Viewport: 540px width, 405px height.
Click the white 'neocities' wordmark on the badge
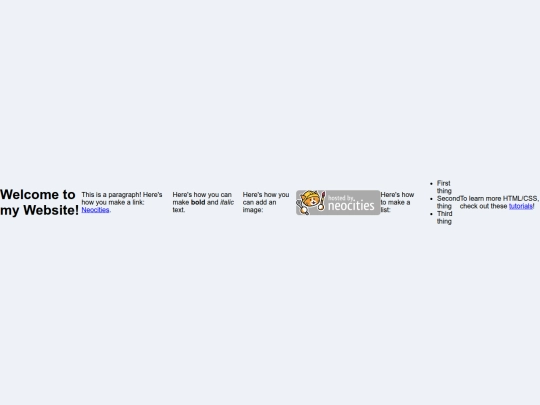coord(351,206)
